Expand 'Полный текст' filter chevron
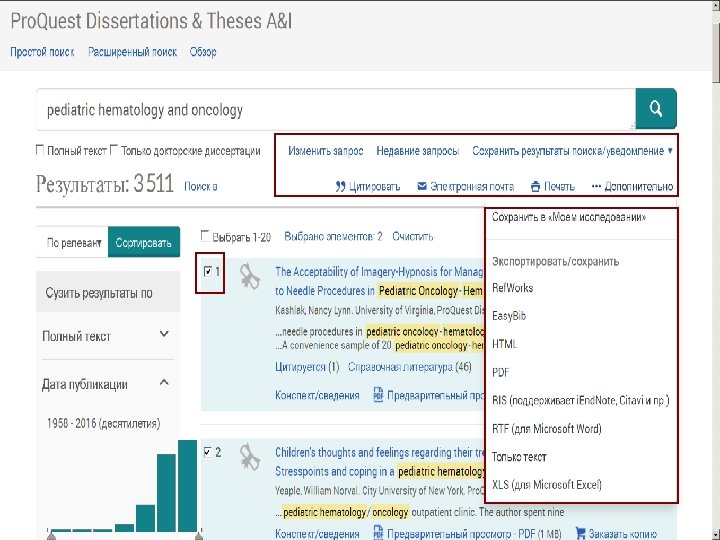The height and width of the screenshot is (540, 720). point(164,336)
